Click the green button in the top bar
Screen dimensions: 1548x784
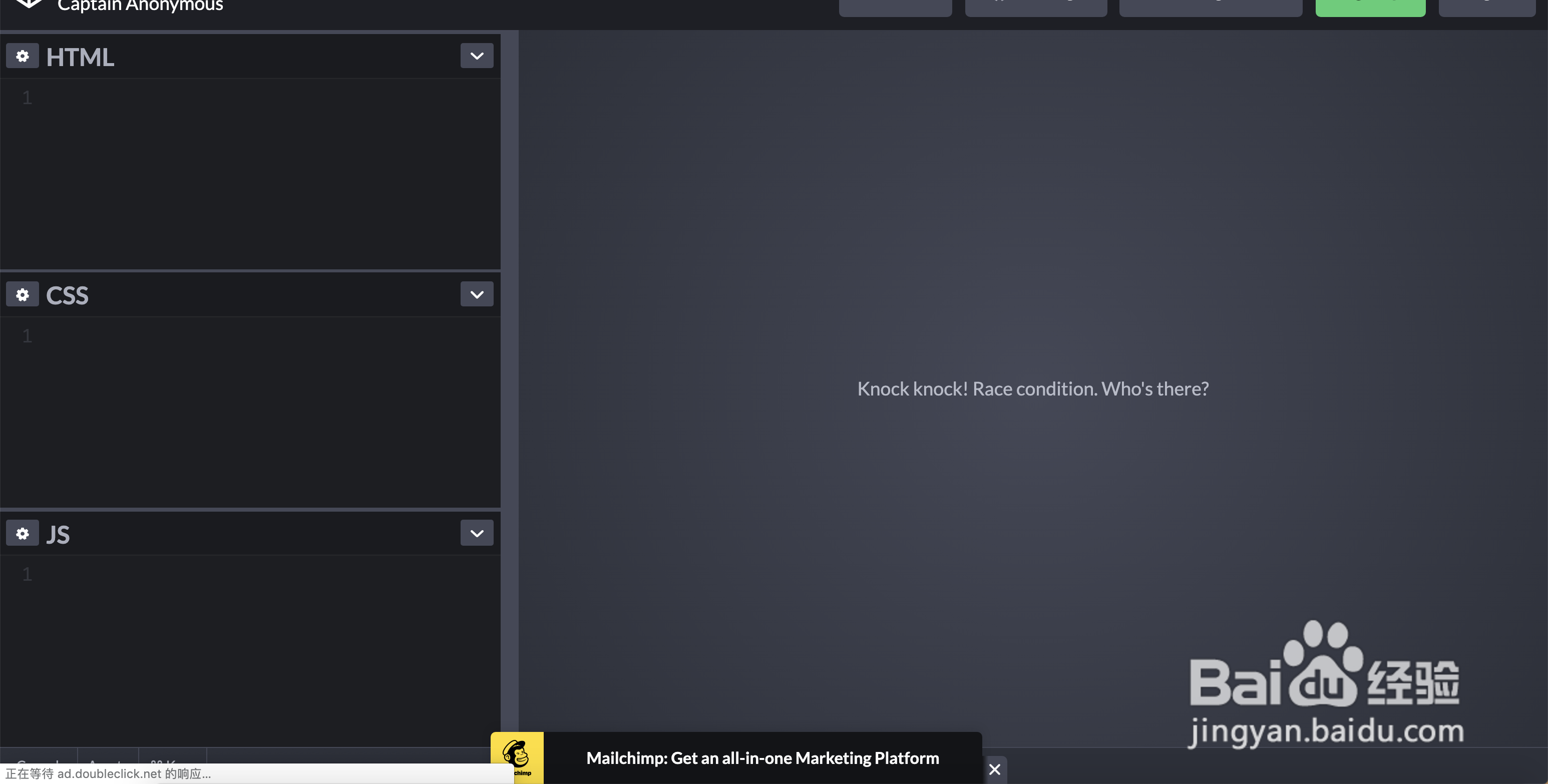coord(1370,8)
